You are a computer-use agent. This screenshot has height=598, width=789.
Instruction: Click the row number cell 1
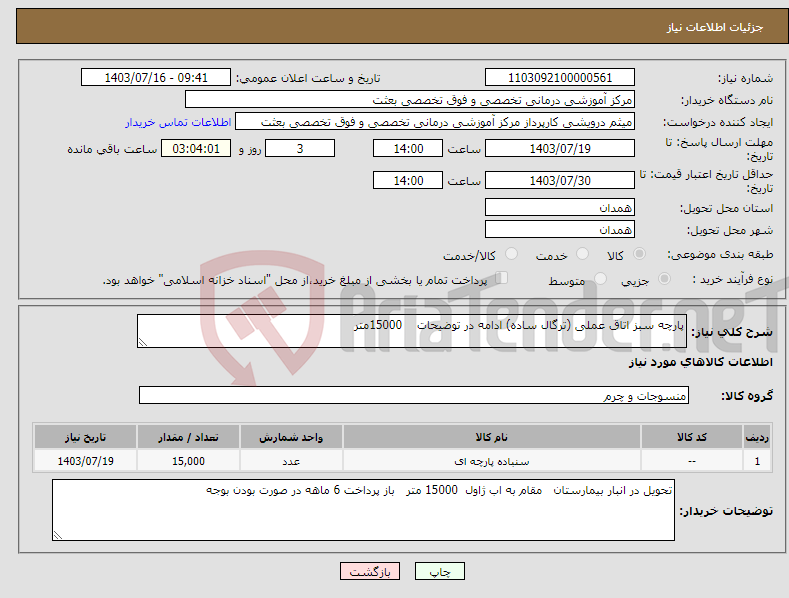click(x=757, y=461)
